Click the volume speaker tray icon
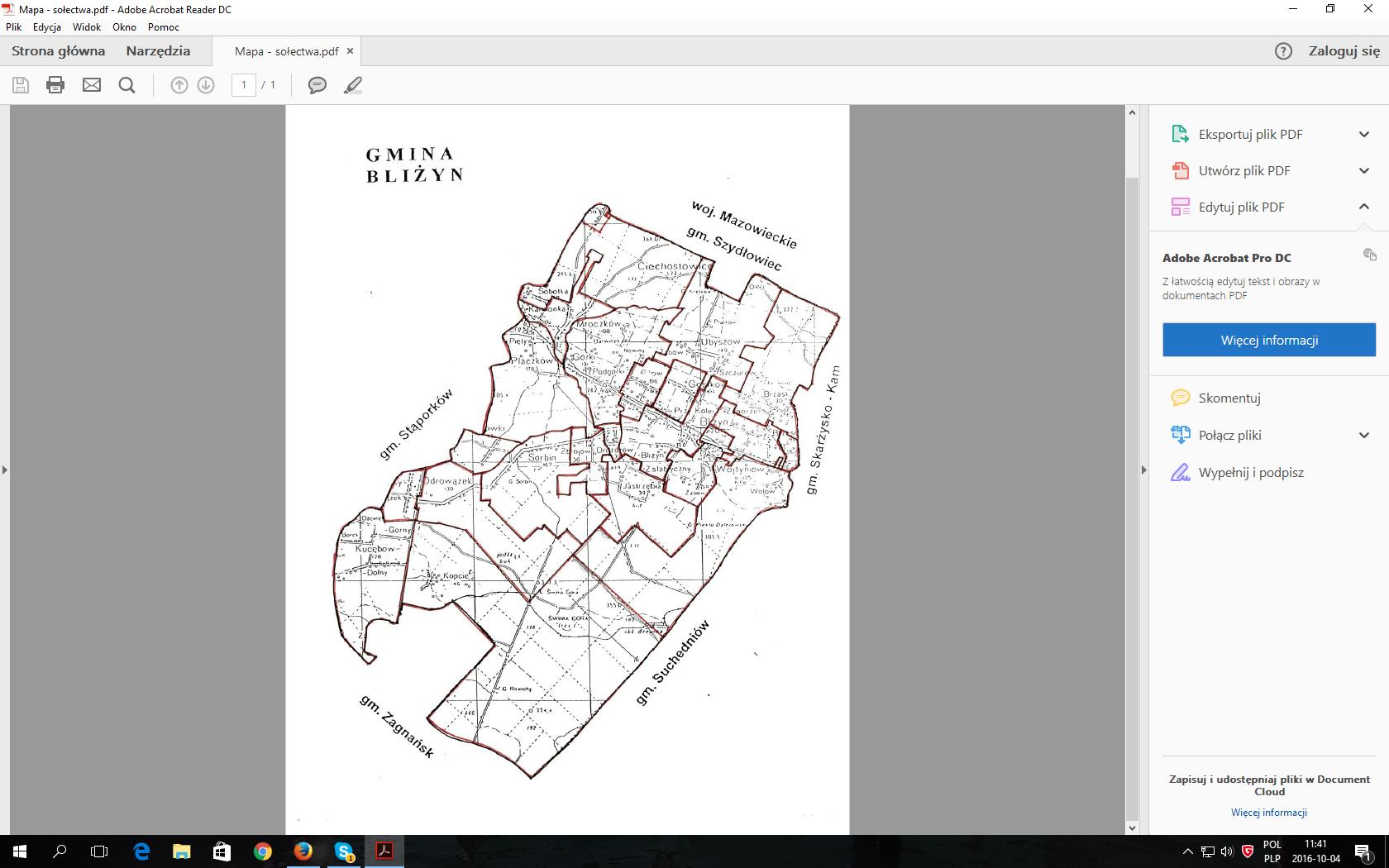Image resolution: width=1389 pixels, height=868 pixels. pyautogui.click(x=1227, y=851)
